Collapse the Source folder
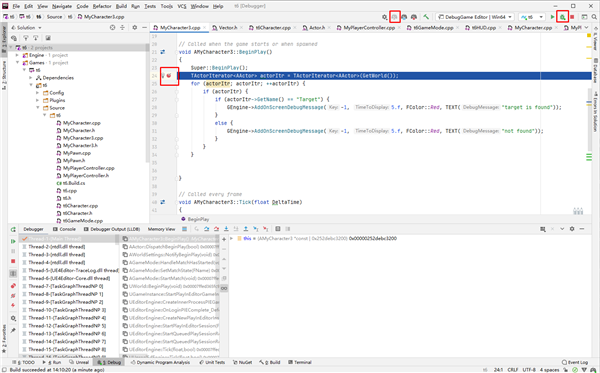600x373 pixels. [38, 108]
